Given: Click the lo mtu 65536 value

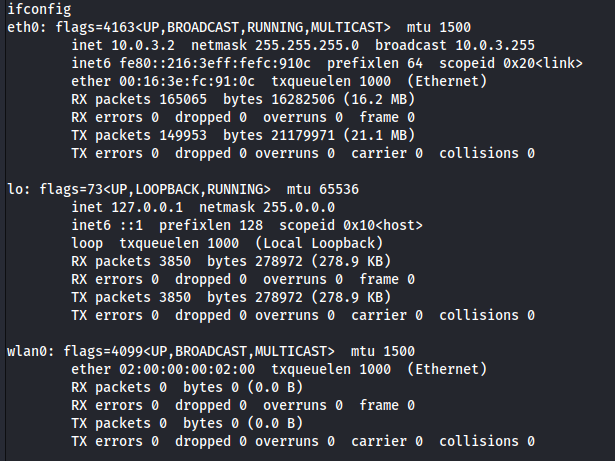Looking at the screenshot, I should (339, 190).
